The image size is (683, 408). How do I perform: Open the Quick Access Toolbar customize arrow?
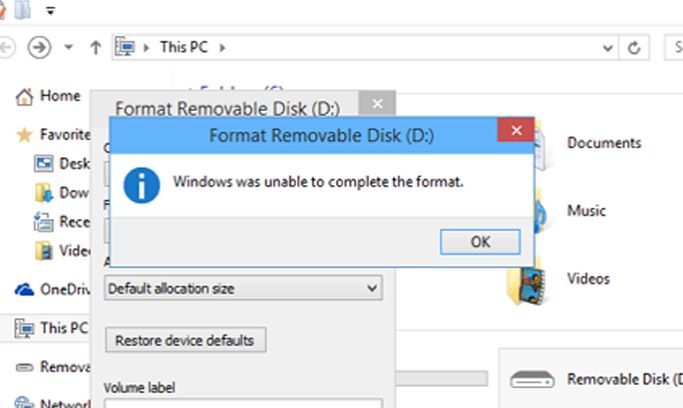pos(51,10)
